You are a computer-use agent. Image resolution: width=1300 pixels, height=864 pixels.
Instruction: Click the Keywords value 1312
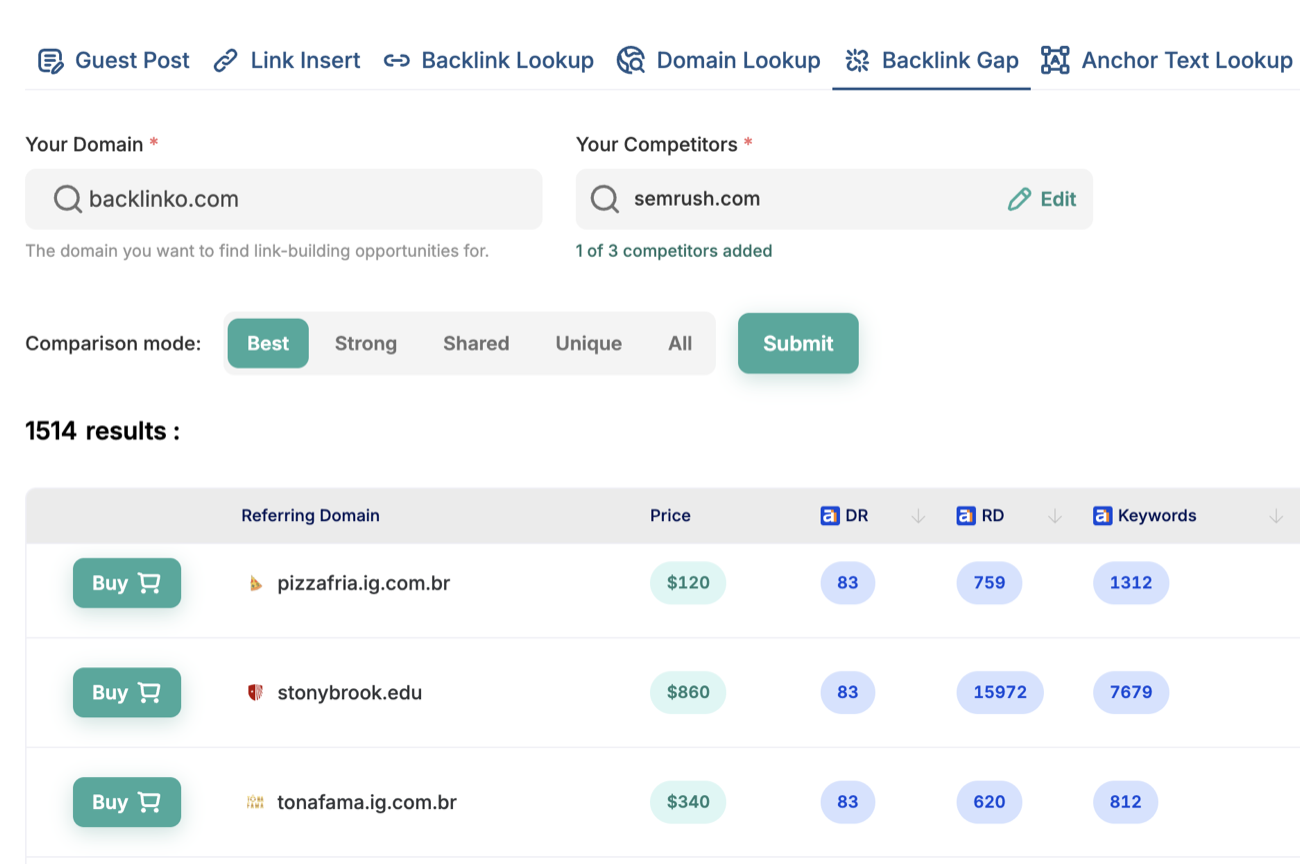1131,583
